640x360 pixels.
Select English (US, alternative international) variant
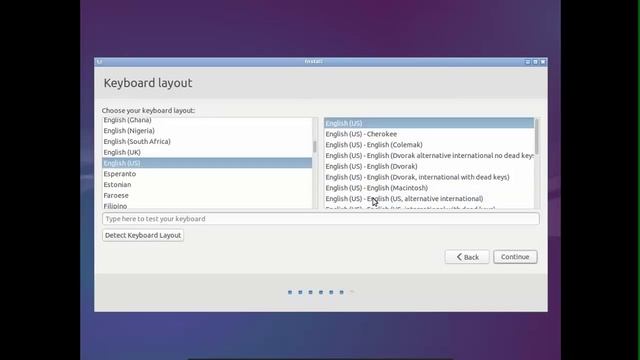pos(429,199)
